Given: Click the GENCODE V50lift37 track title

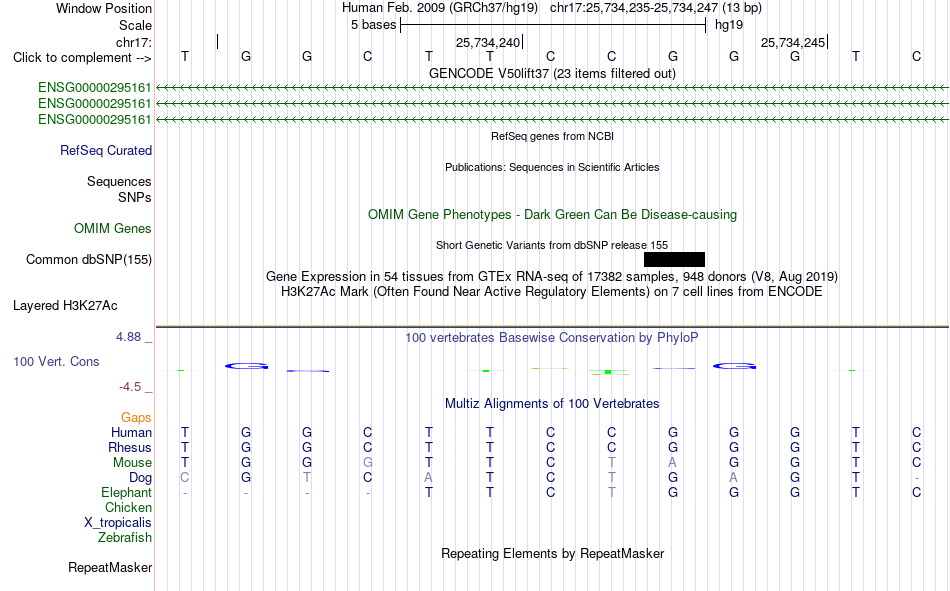Looking at the screenshot, I should 552,73.
